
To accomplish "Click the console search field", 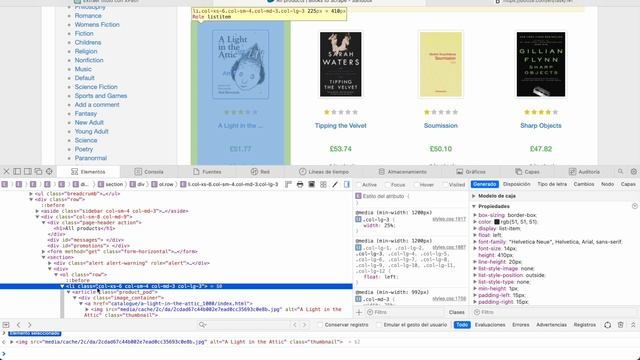I will (x=243, y=325).
